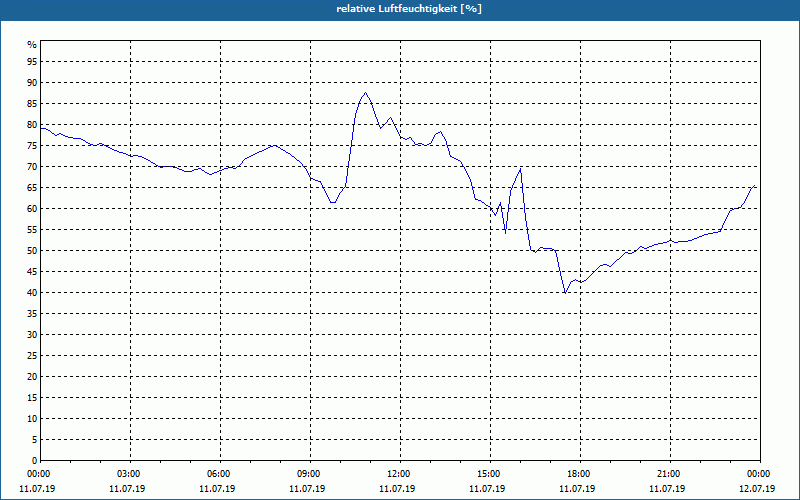This screenshot has width=800, height=500.
Task: Select the y-axis value 10
Action: click(x=32, y=419)
